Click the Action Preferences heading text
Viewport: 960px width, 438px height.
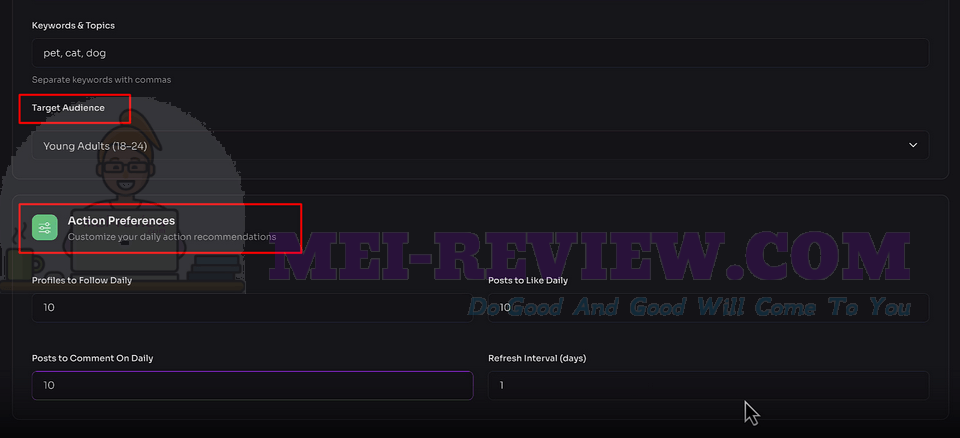coord(121,221)
